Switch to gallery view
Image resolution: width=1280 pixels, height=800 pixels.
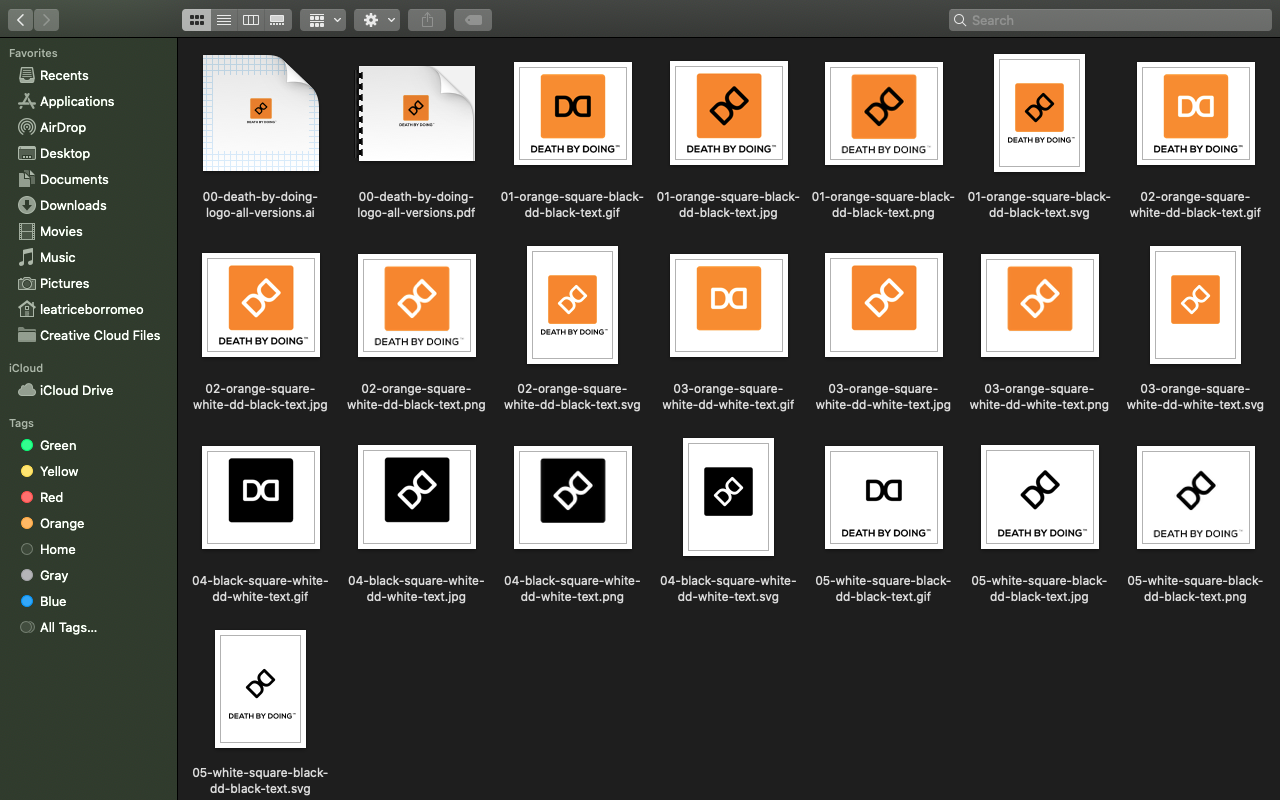click(x=278, y=19)
